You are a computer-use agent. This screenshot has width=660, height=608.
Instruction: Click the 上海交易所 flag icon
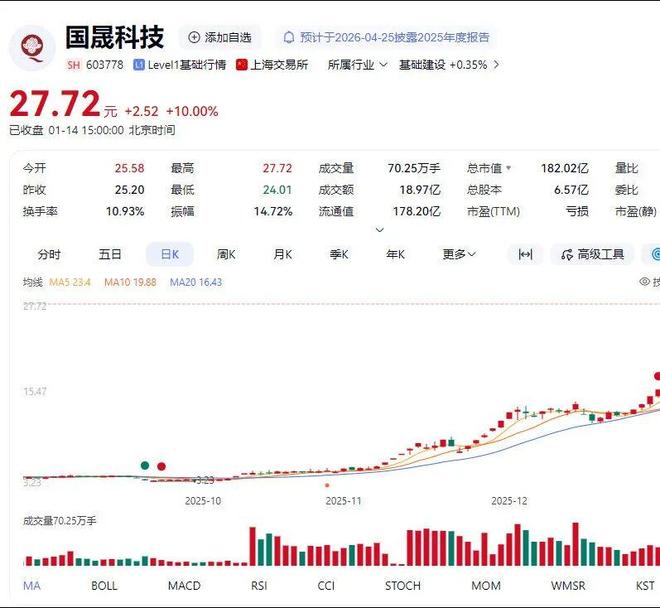(242, 65)
